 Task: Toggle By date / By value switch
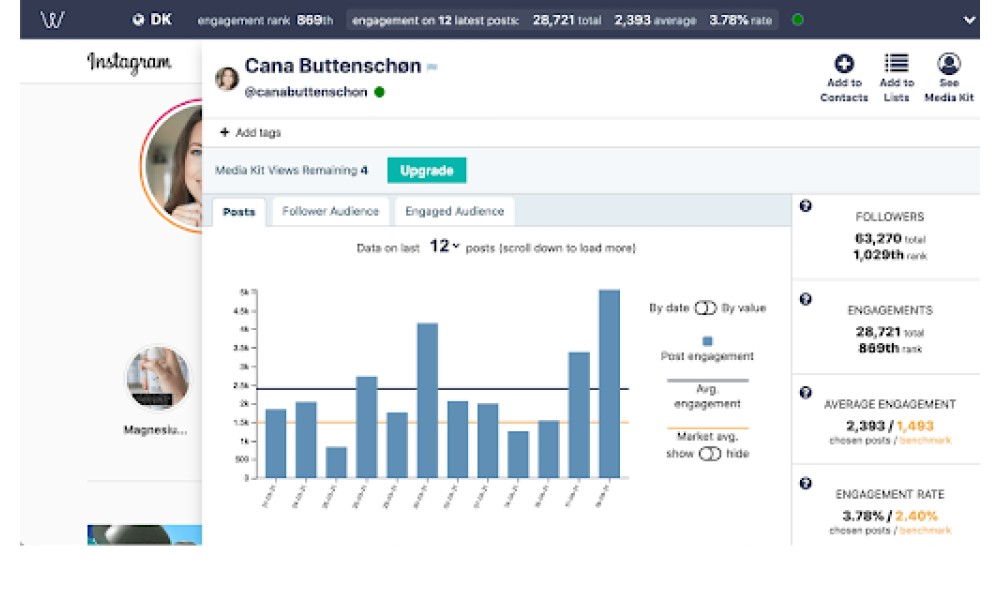[705, 308]
